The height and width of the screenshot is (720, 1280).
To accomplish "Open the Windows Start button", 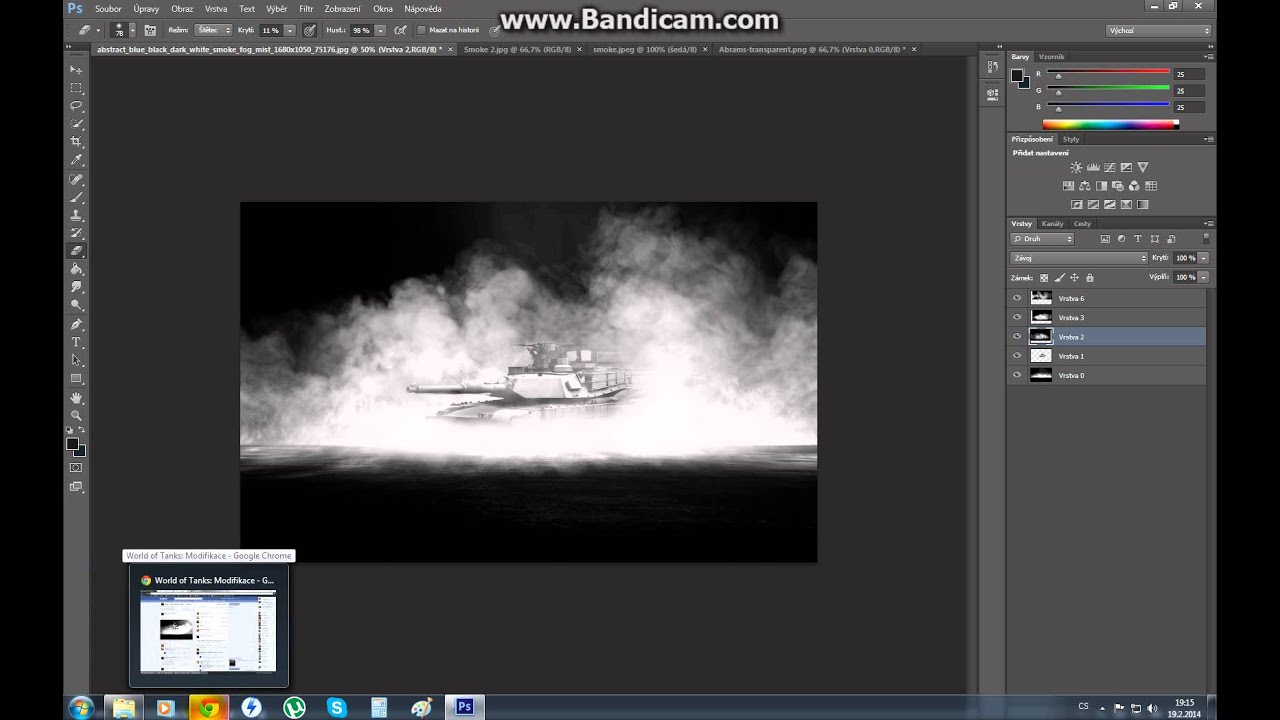I will (x=81, y=707).
